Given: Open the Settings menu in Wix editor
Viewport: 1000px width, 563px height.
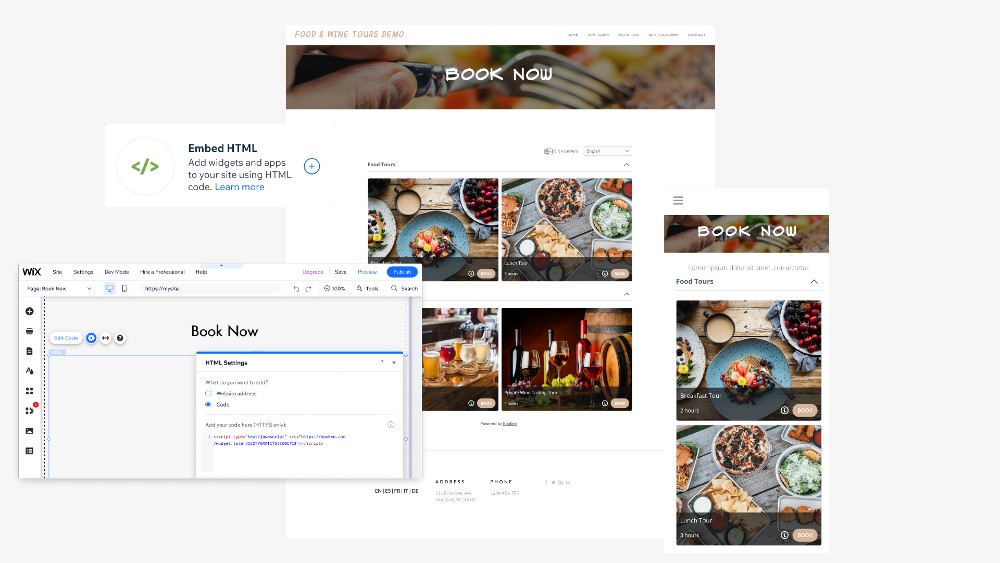Looking at the screenshot, I should [83, 272].
